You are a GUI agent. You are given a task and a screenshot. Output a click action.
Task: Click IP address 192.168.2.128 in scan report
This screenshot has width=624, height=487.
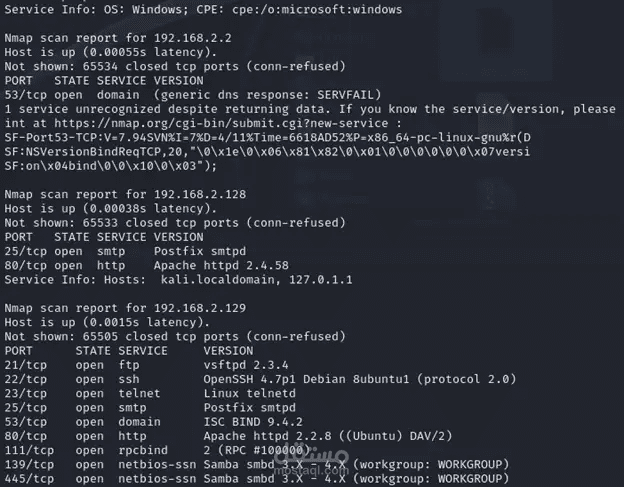point(200,195)
